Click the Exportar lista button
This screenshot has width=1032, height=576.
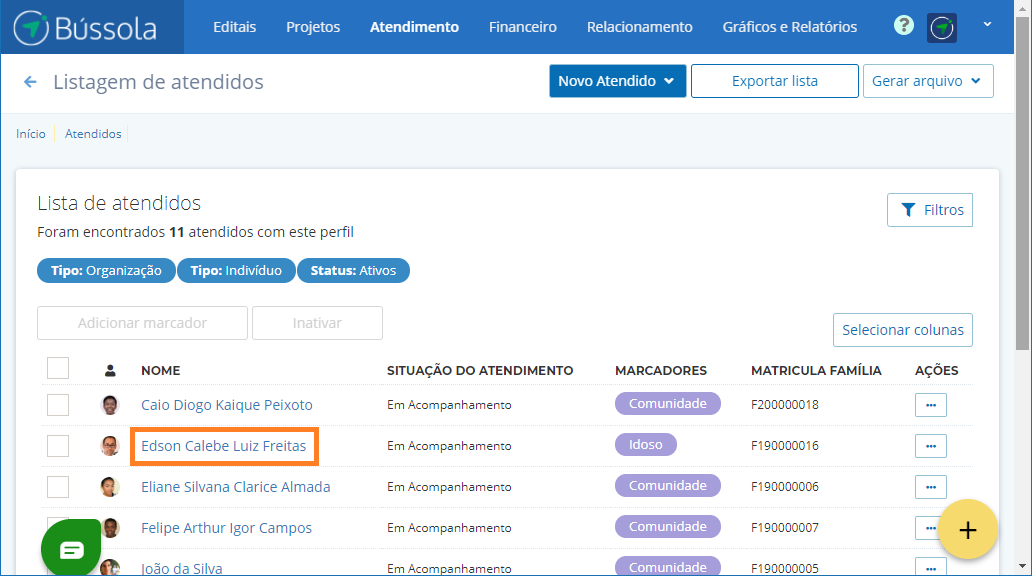(775, 81)
